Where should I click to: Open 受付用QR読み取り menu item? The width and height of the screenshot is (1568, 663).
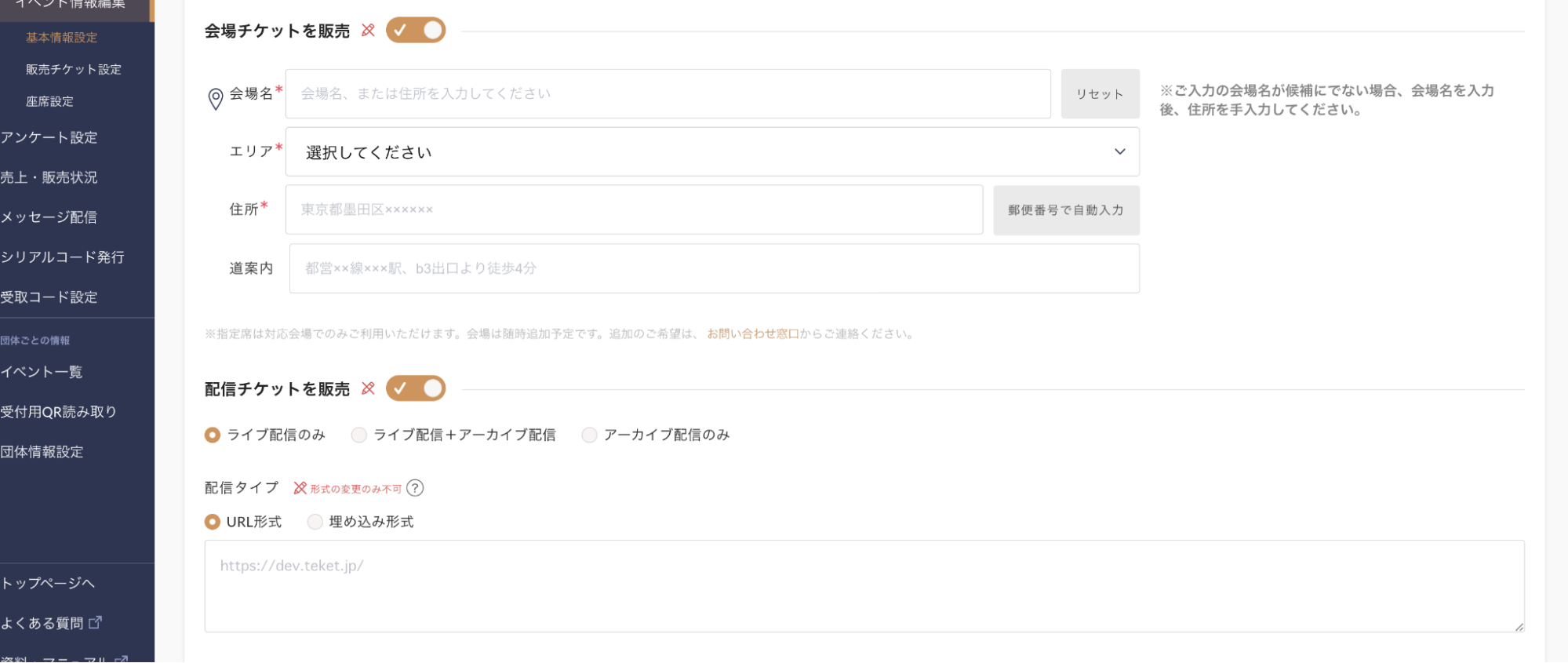point(58,412)
